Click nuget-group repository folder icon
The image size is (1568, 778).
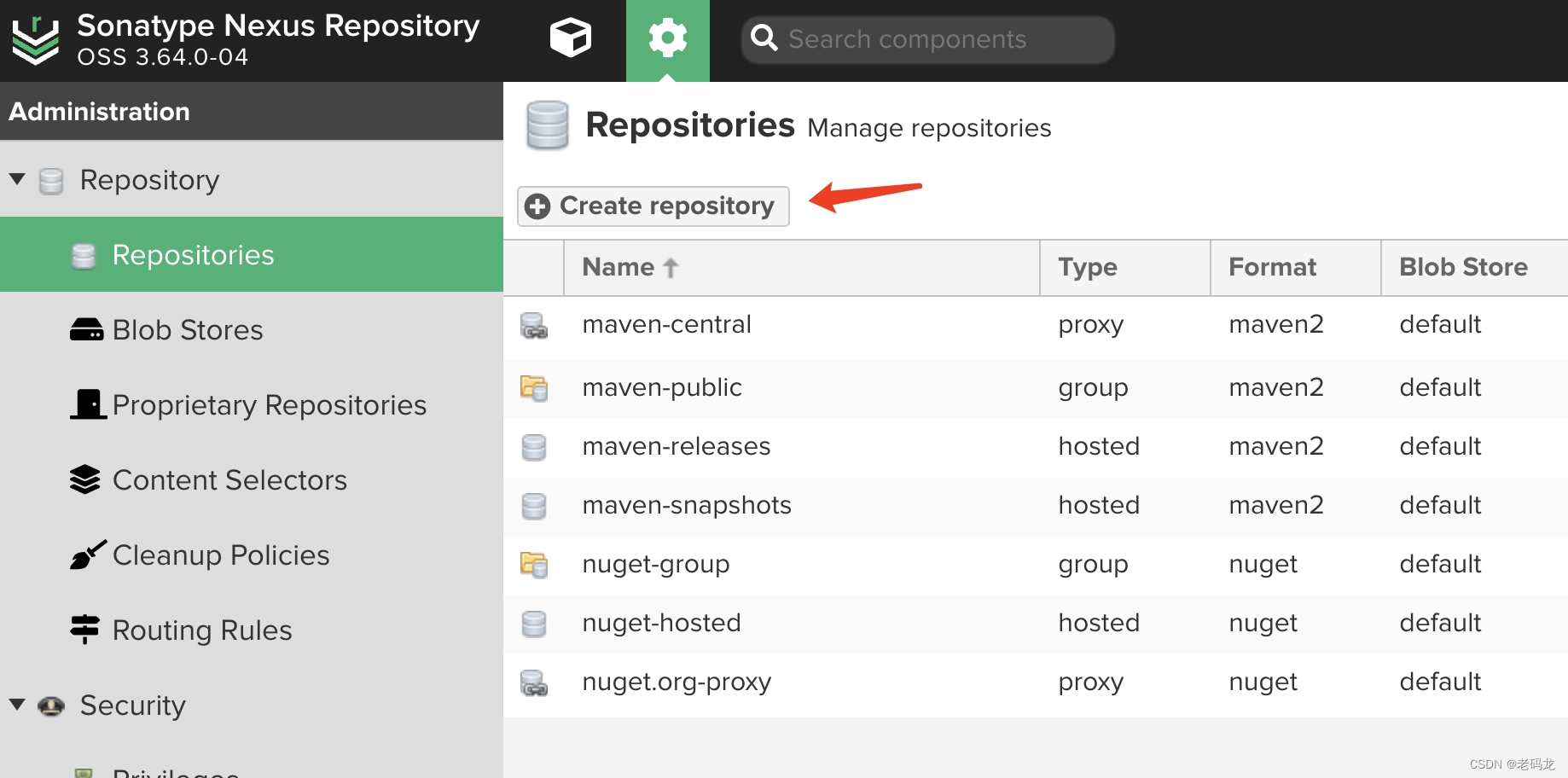tap(534, 565)
